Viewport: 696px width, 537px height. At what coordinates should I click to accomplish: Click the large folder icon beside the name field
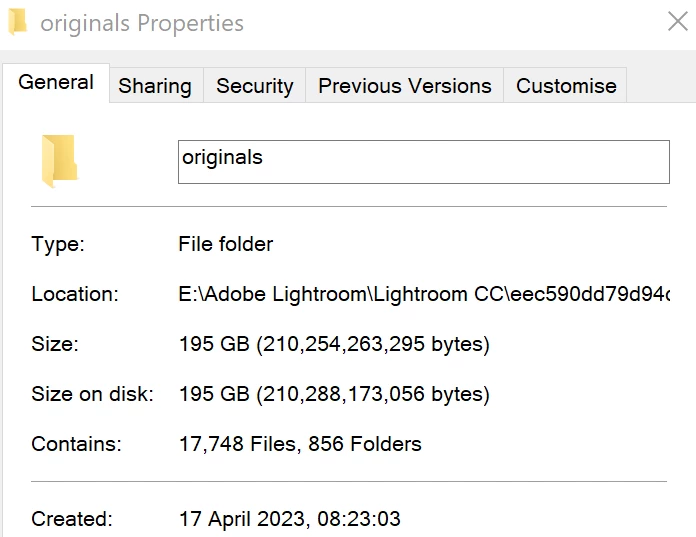[x=60, y=161]
